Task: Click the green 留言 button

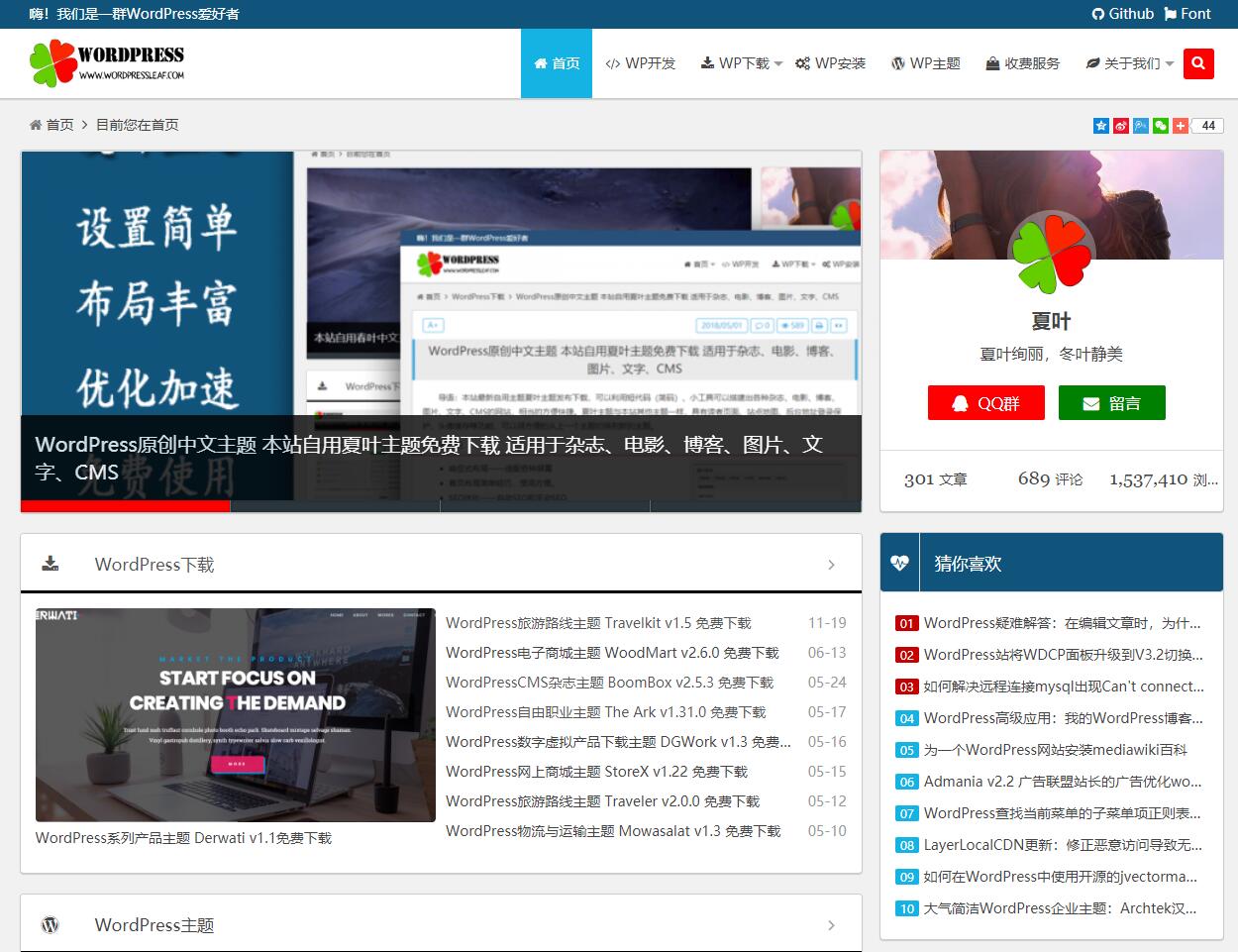Action: [x=1111, y=403]
